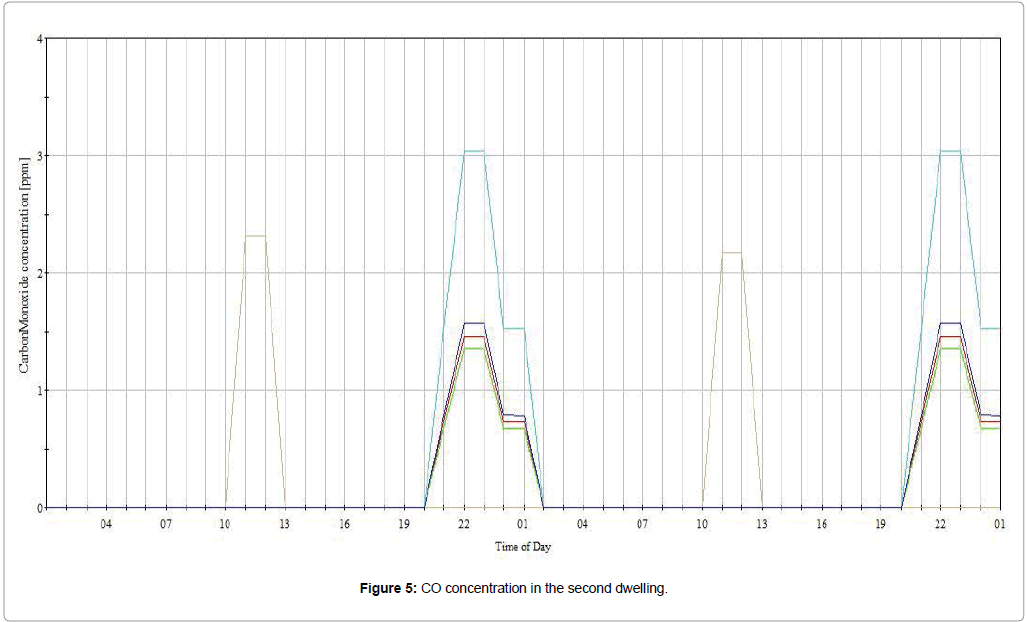Click the y-axis value 2 label

coord(39,273)
